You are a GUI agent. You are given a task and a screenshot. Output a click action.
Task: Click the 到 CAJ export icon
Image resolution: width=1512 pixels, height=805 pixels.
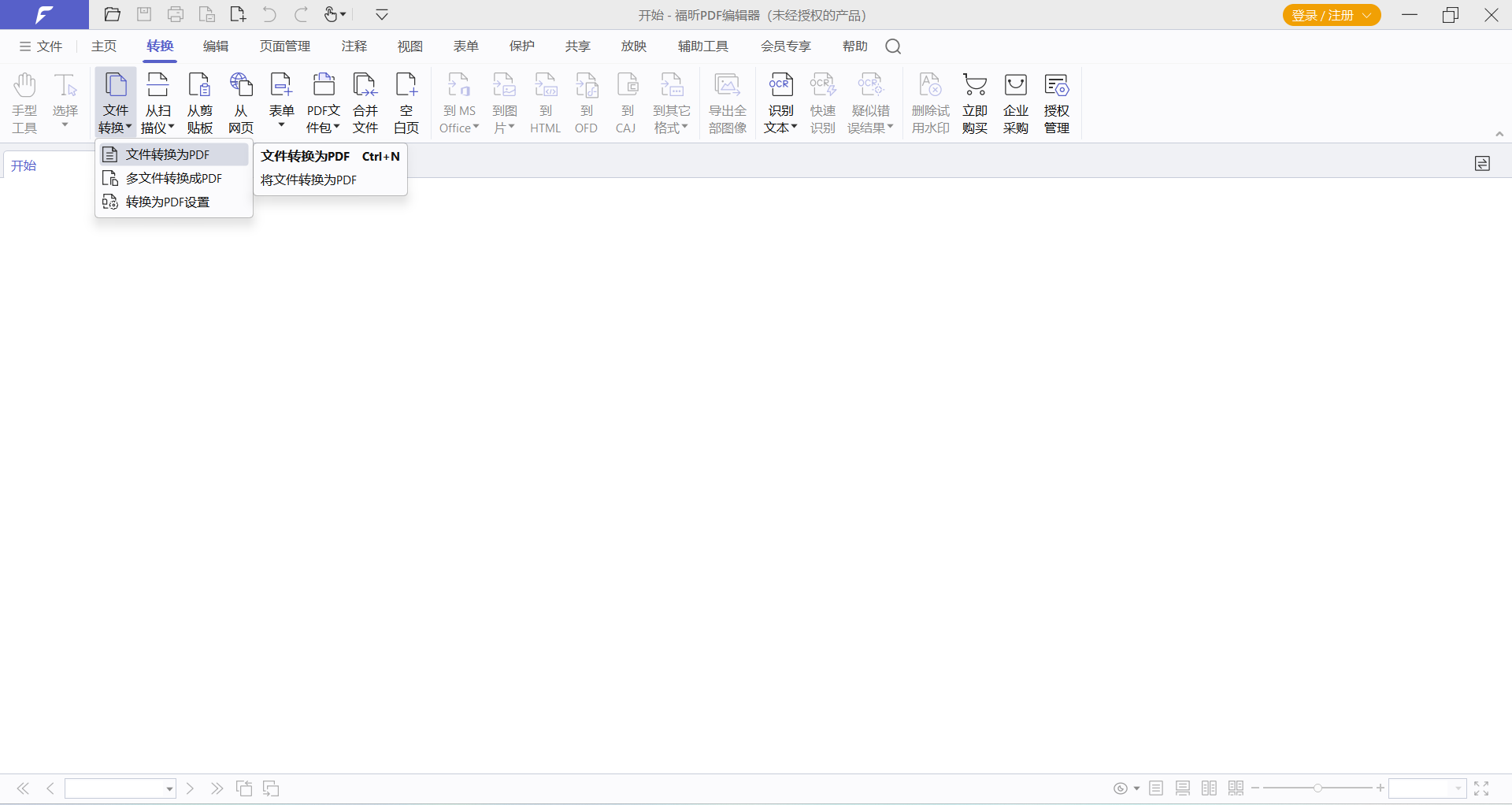[627, 103]
